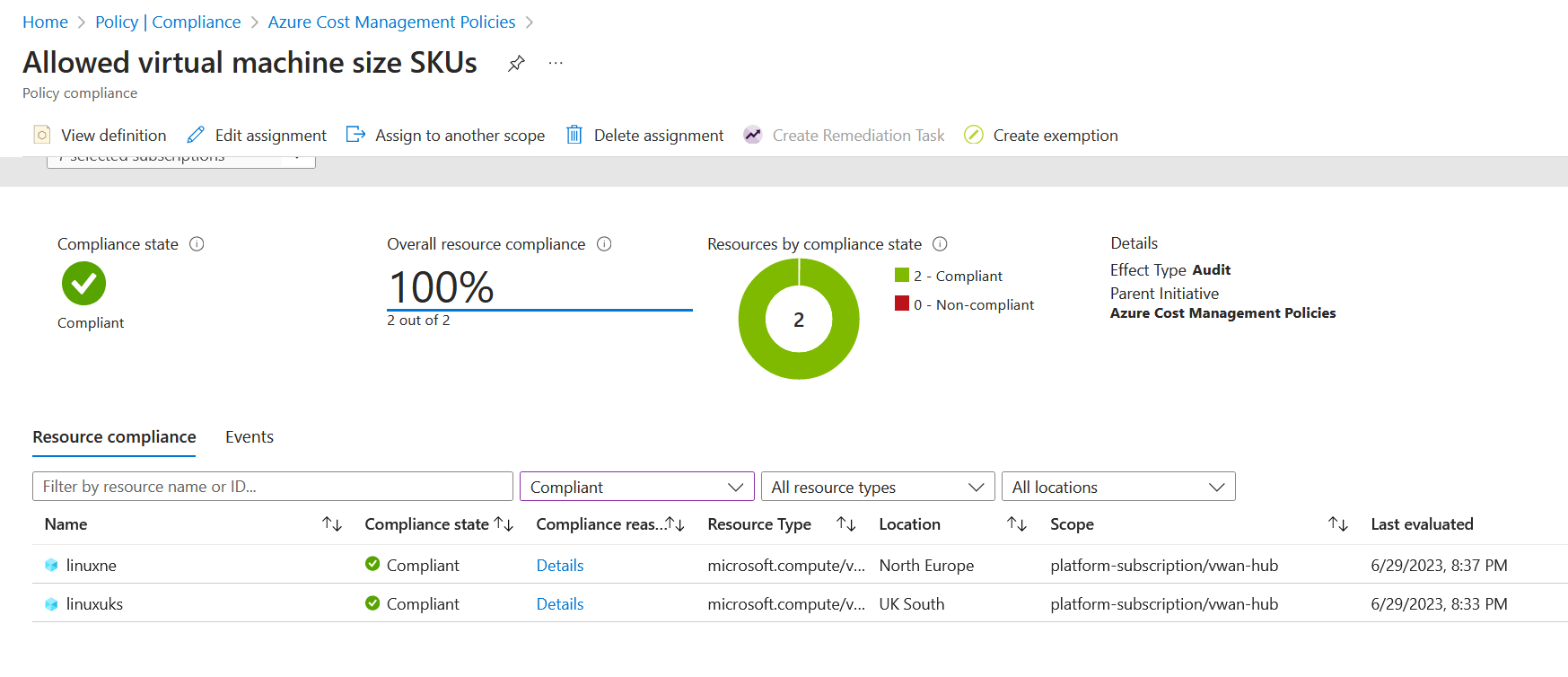1568x677 pixels.
Task: Click the Create exemption circle icon
Action: pyautogui.click(x=974, y=135)
